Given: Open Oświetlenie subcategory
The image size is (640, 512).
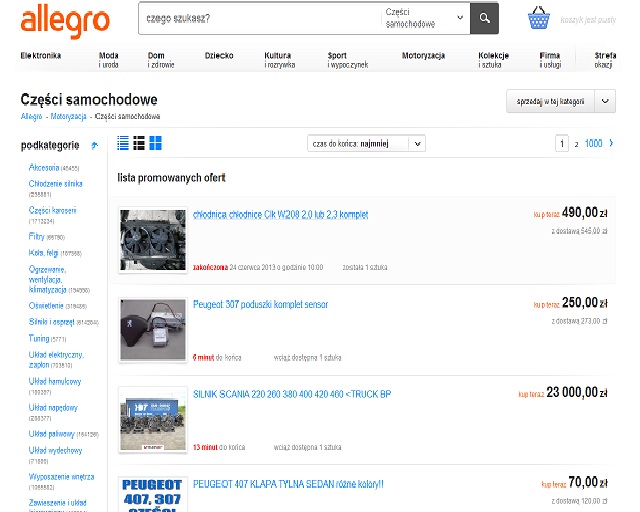Looking at the screenshot, I should [x=46, y=306].
